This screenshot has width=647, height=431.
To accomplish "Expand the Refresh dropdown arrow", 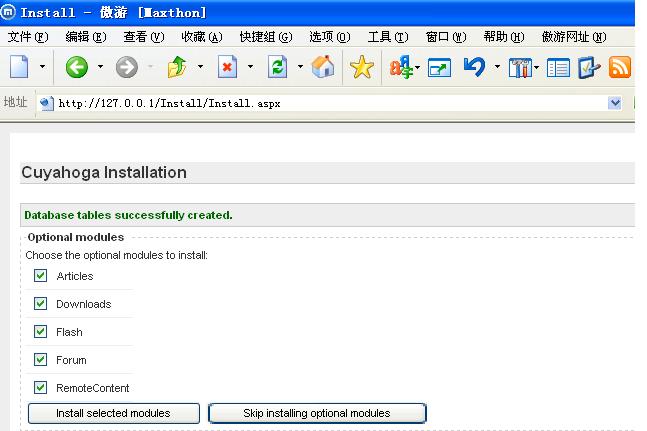I will (x=300, y=66).
